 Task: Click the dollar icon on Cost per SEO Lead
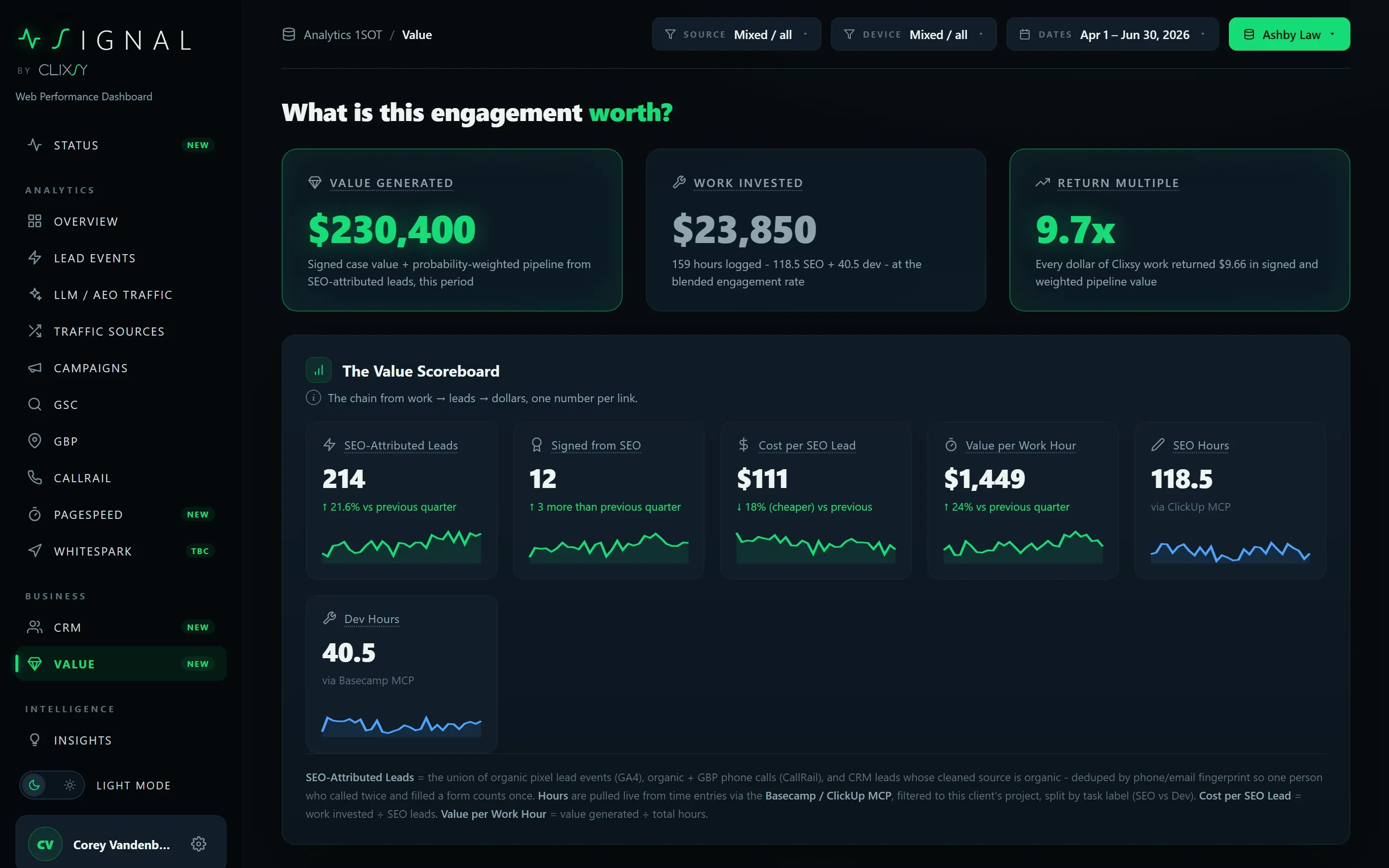click(x=743, y=445)
